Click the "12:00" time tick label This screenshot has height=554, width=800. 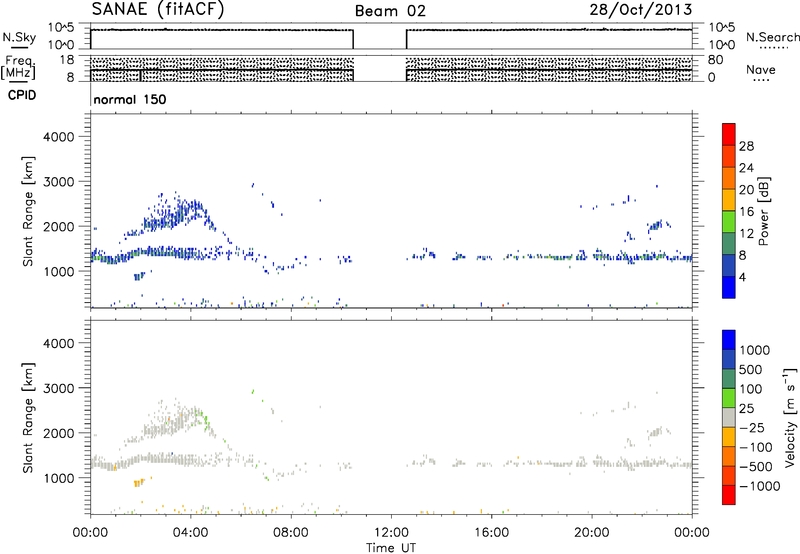tap(391, 533)
